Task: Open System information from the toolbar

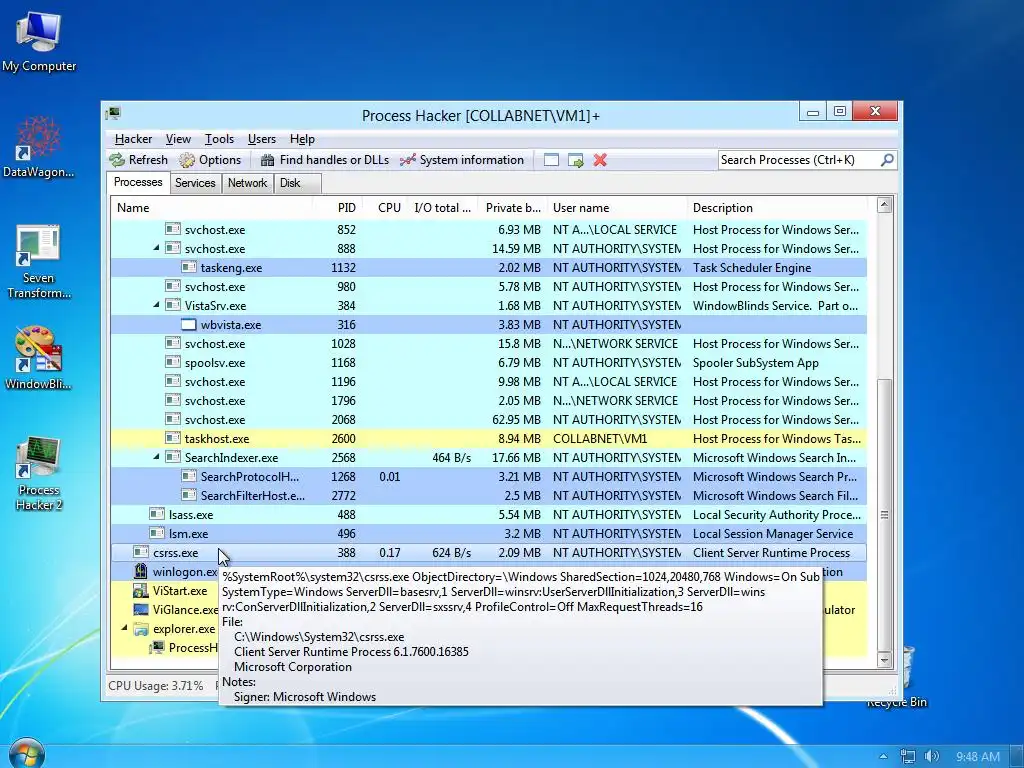Action: click(x=462, y=160)
